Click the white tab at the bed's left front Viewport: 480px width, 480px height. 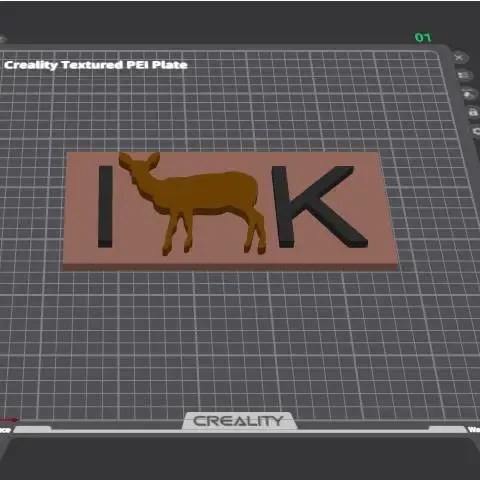pos(32,429)
